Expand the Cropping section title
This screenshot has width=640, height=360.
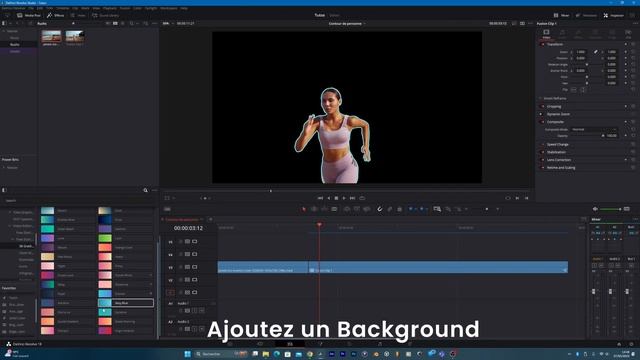(554, 107)
